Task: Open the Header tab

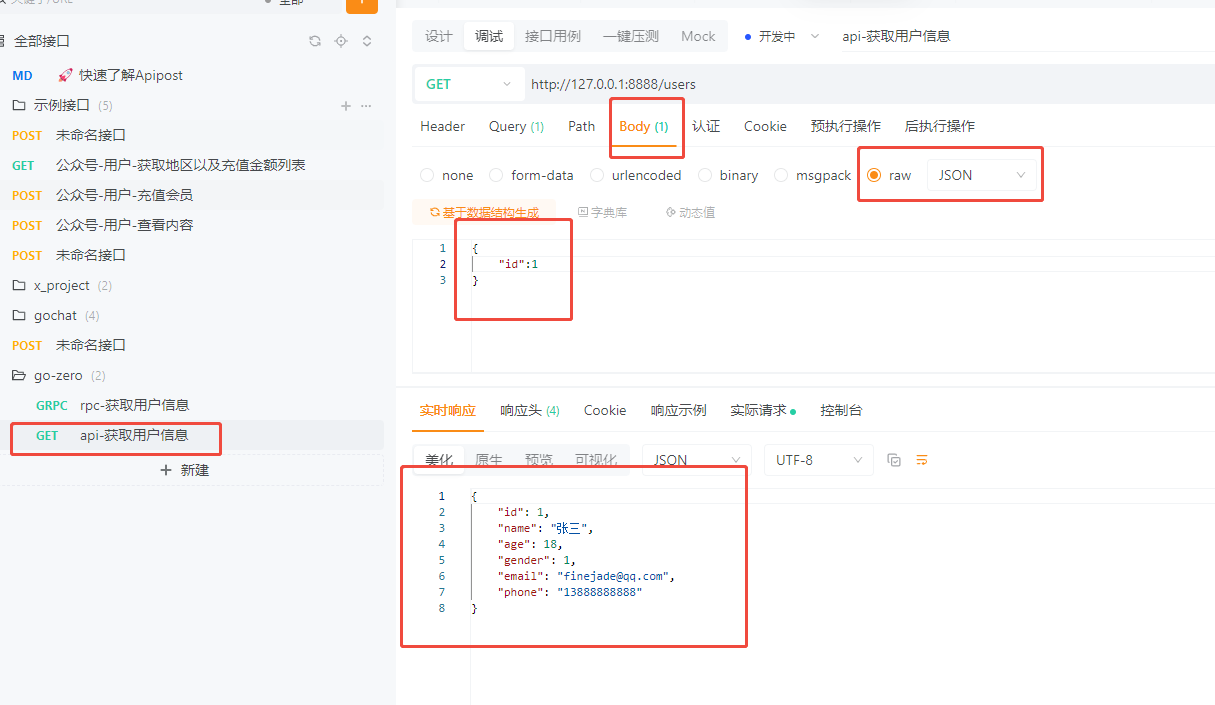Action: [x=443, y=126]
